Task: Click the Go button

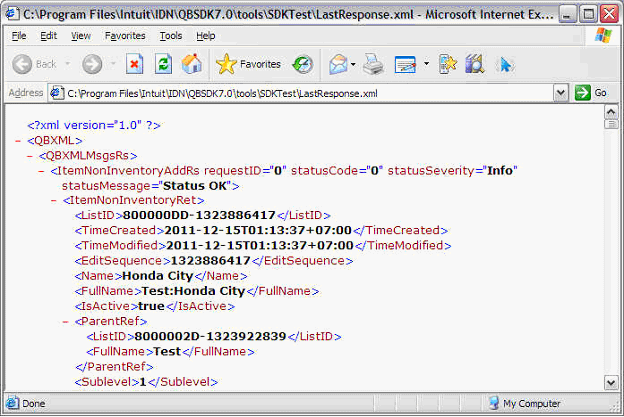Action: point(591,93)
